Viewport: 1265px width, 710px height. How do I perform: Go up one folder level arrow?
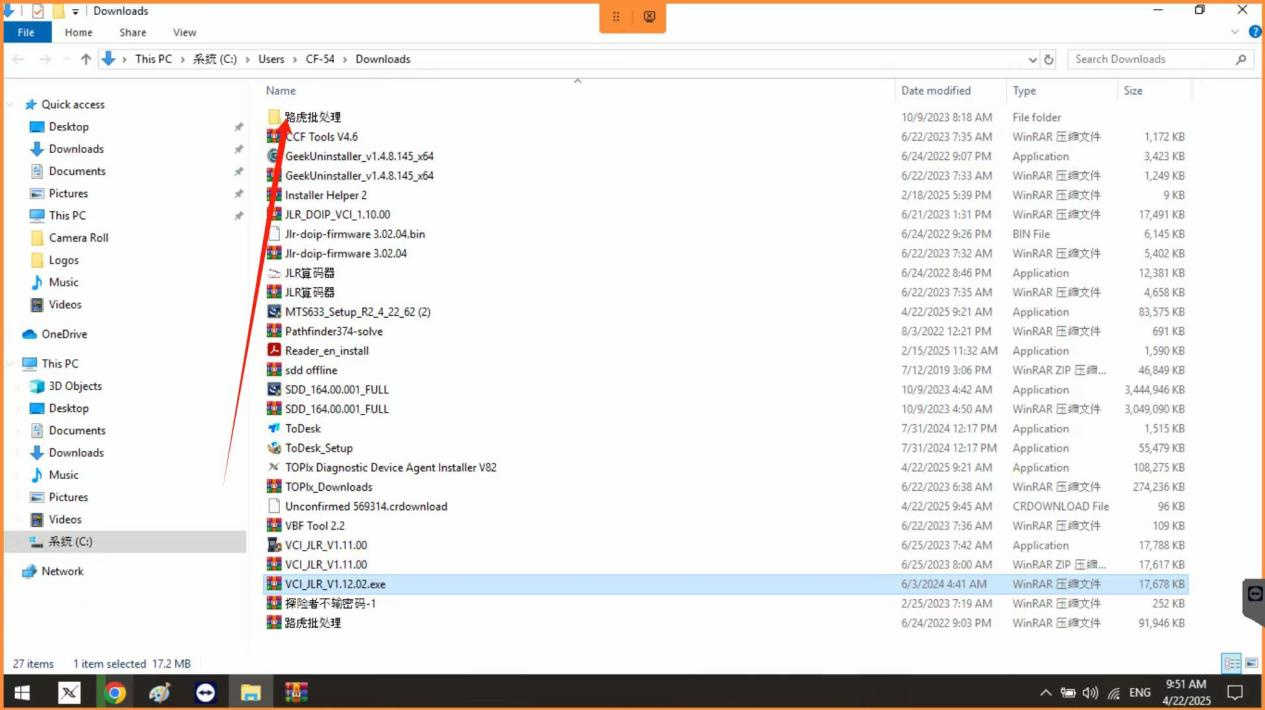[x=86, y=59]
